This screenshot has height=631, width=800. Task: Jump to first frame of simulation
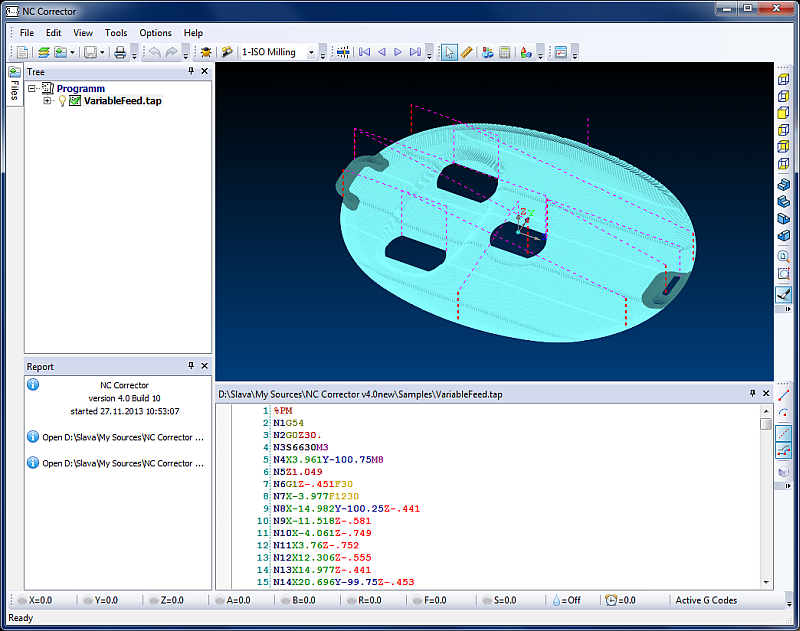(364, 52)
